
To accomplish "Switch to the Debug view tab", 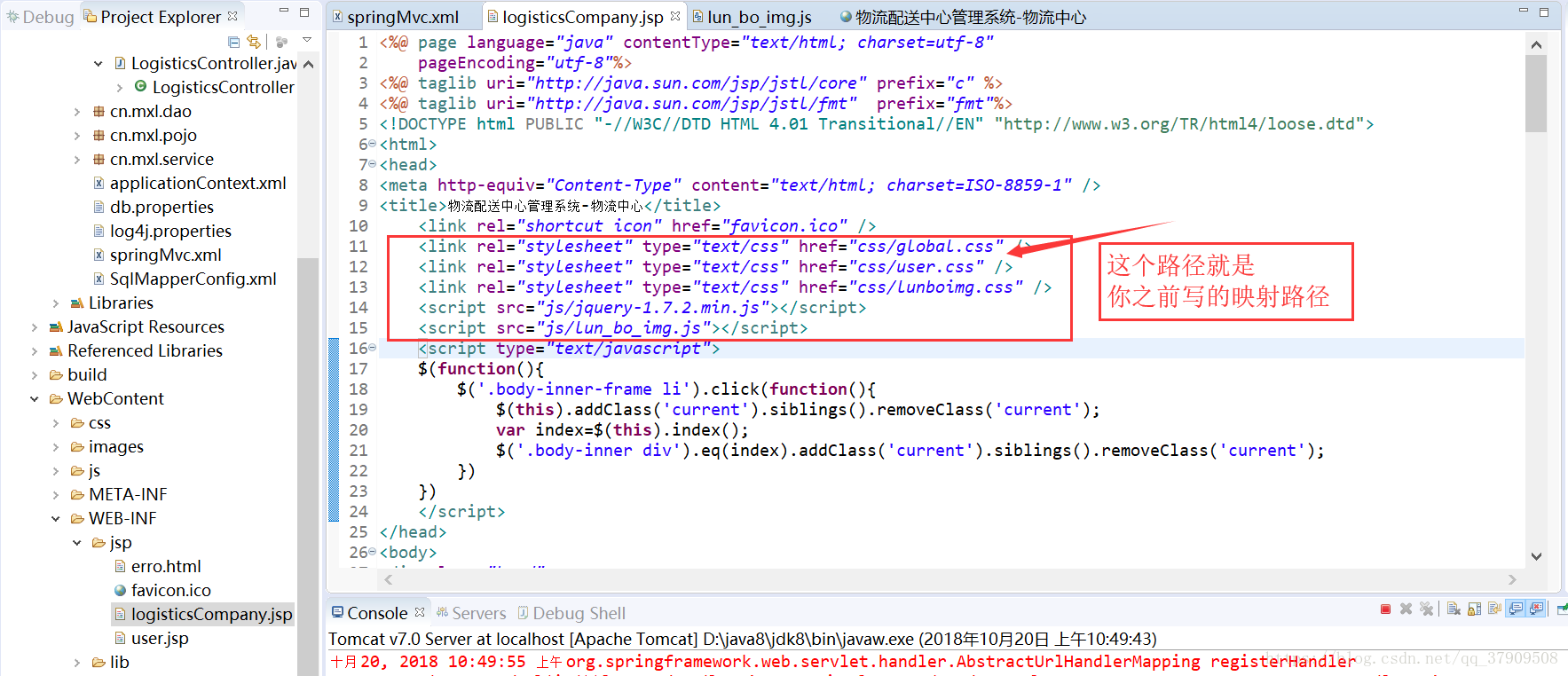I will click(x=40, y=17).
